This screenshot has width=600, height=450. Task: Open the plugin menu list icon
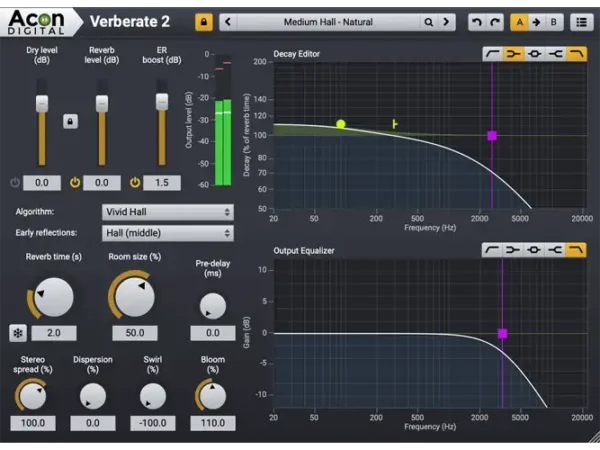click(582, 22)
